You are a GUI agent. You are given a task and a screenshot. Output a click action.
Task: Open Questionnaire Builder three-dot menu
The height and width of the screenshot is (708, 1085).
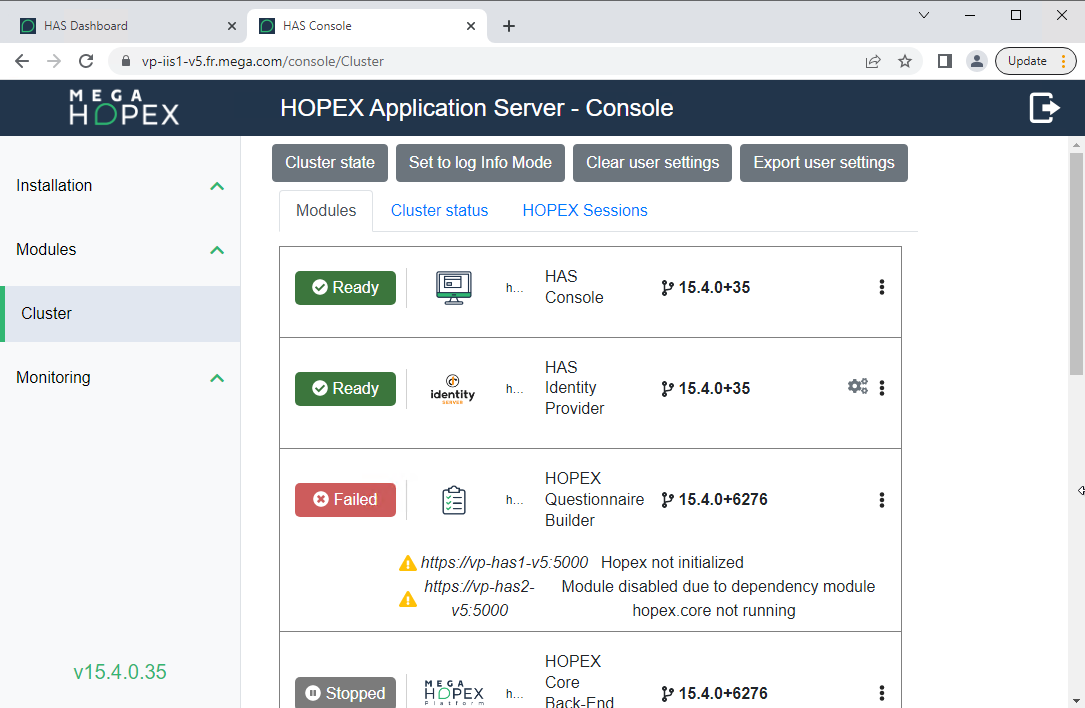click(x=881, y=500)
